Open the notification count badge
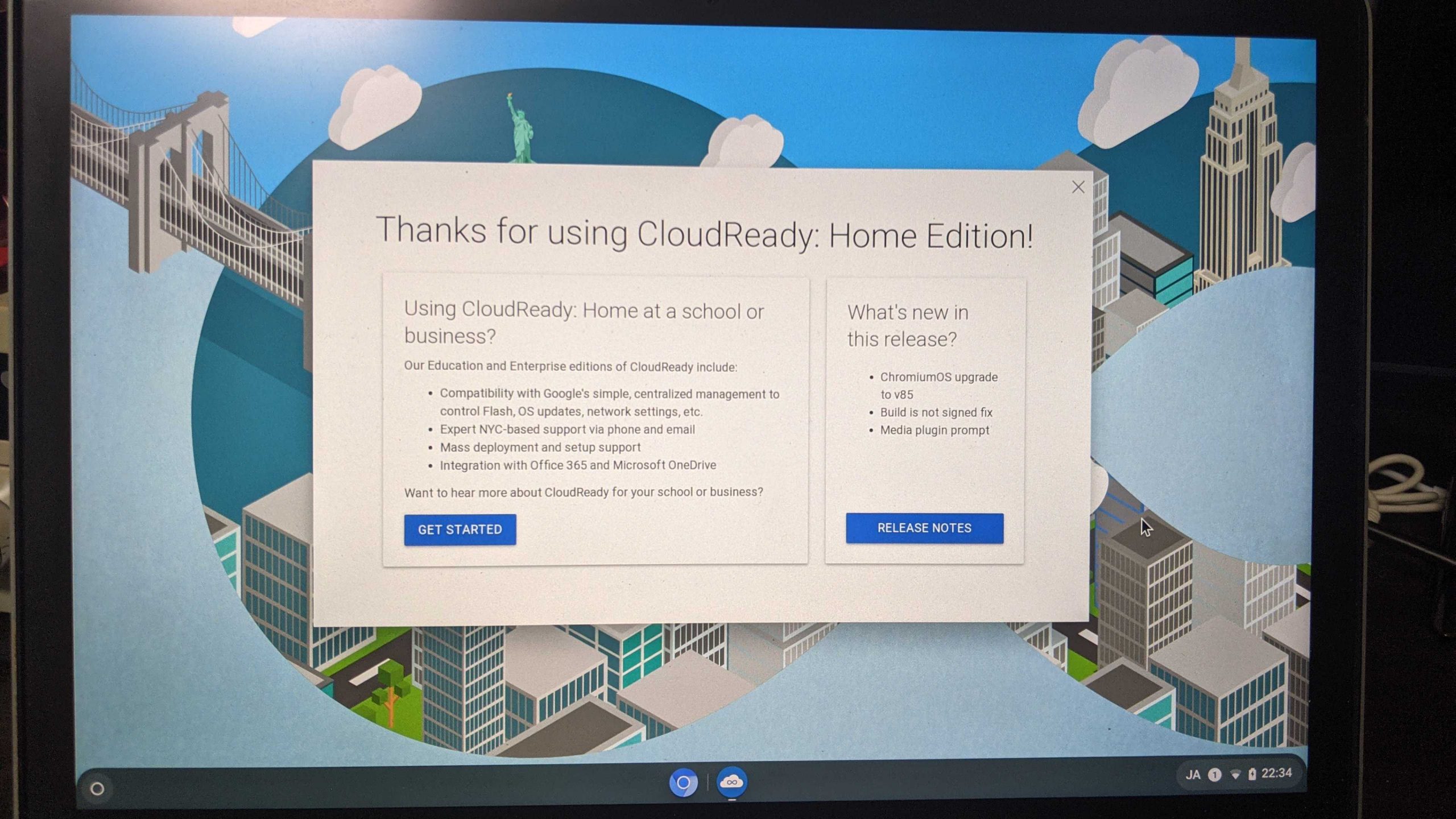Viewport: 1456px width, 819px height. (1214, 775)
